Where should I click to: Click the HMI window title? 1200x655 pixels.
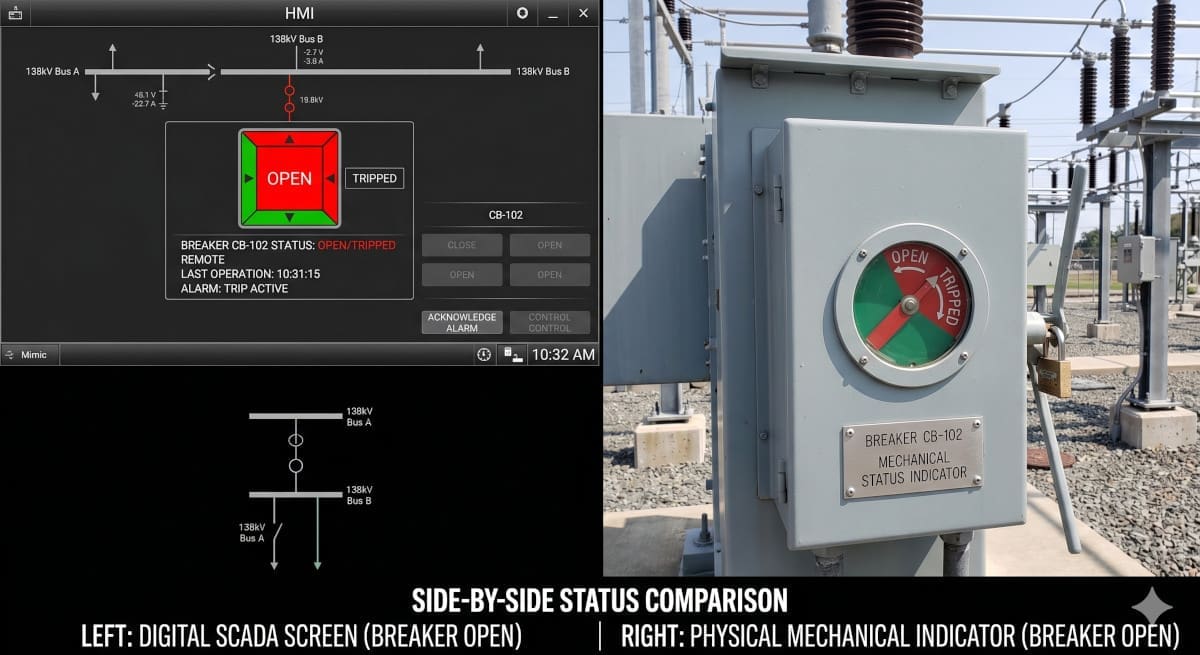[x=300, y=13]
